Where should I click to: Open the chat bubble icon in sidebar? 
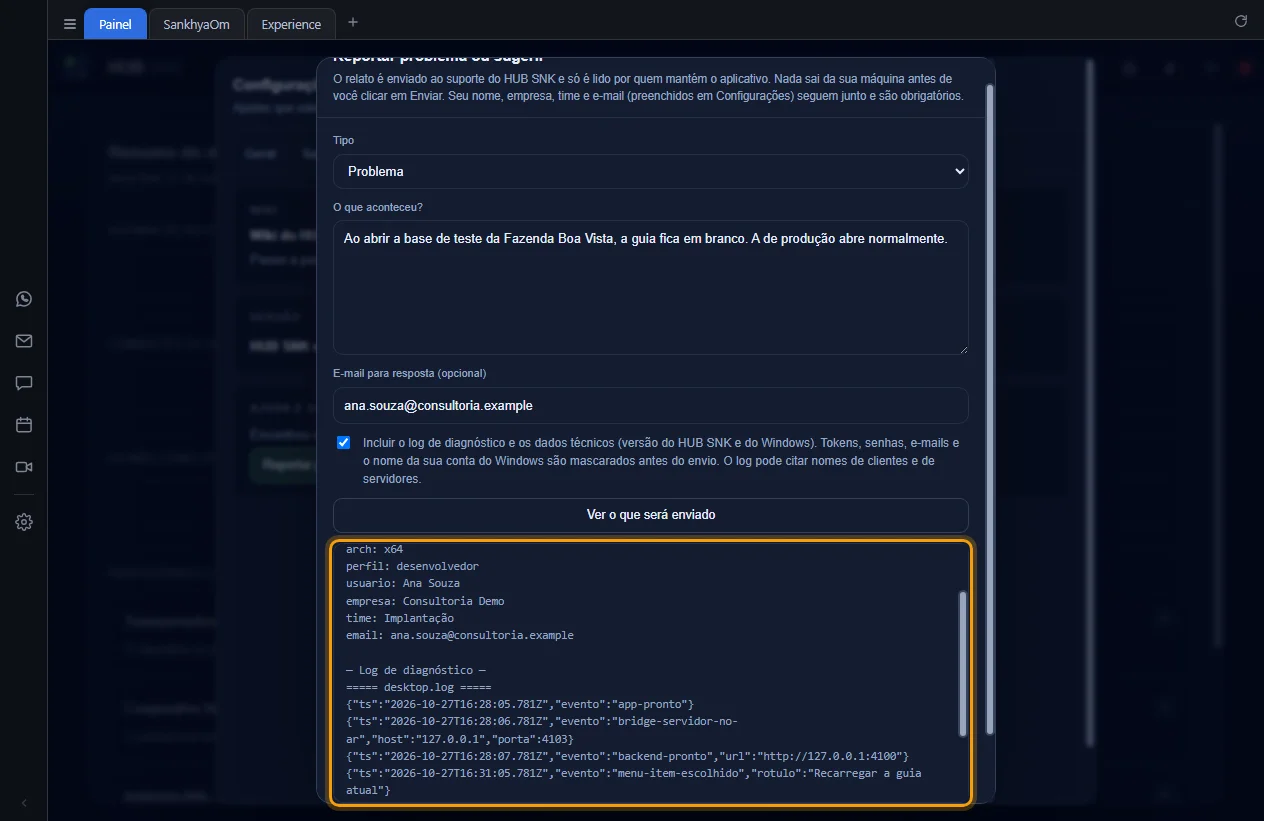(x=24, y=383)
